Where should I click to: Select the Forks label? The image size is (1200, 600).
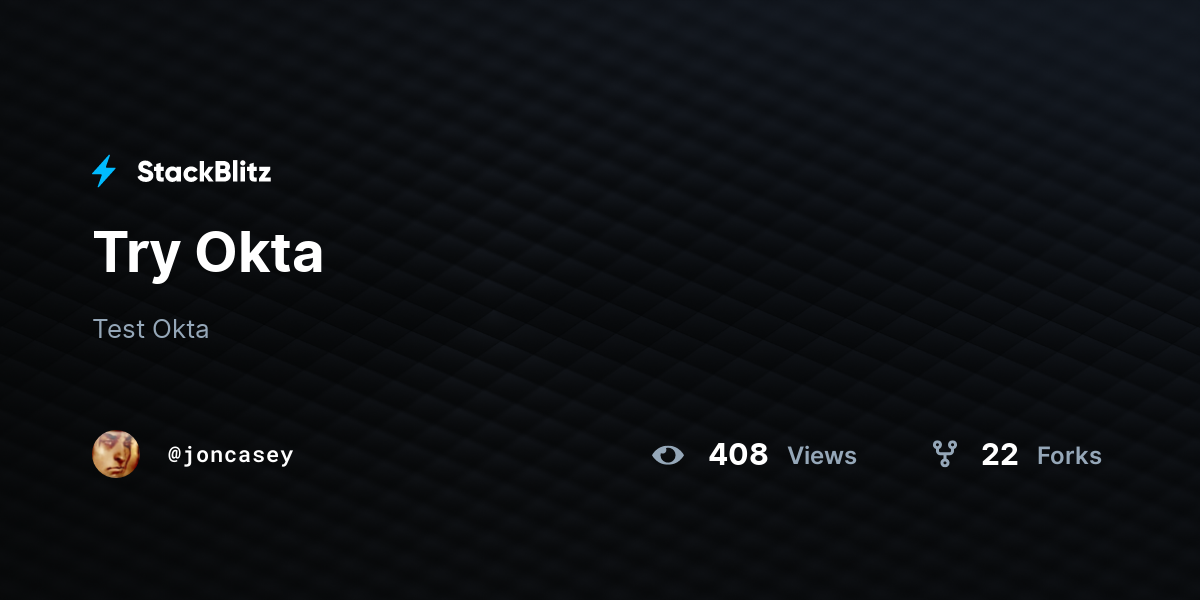(x=1069, y=456)
